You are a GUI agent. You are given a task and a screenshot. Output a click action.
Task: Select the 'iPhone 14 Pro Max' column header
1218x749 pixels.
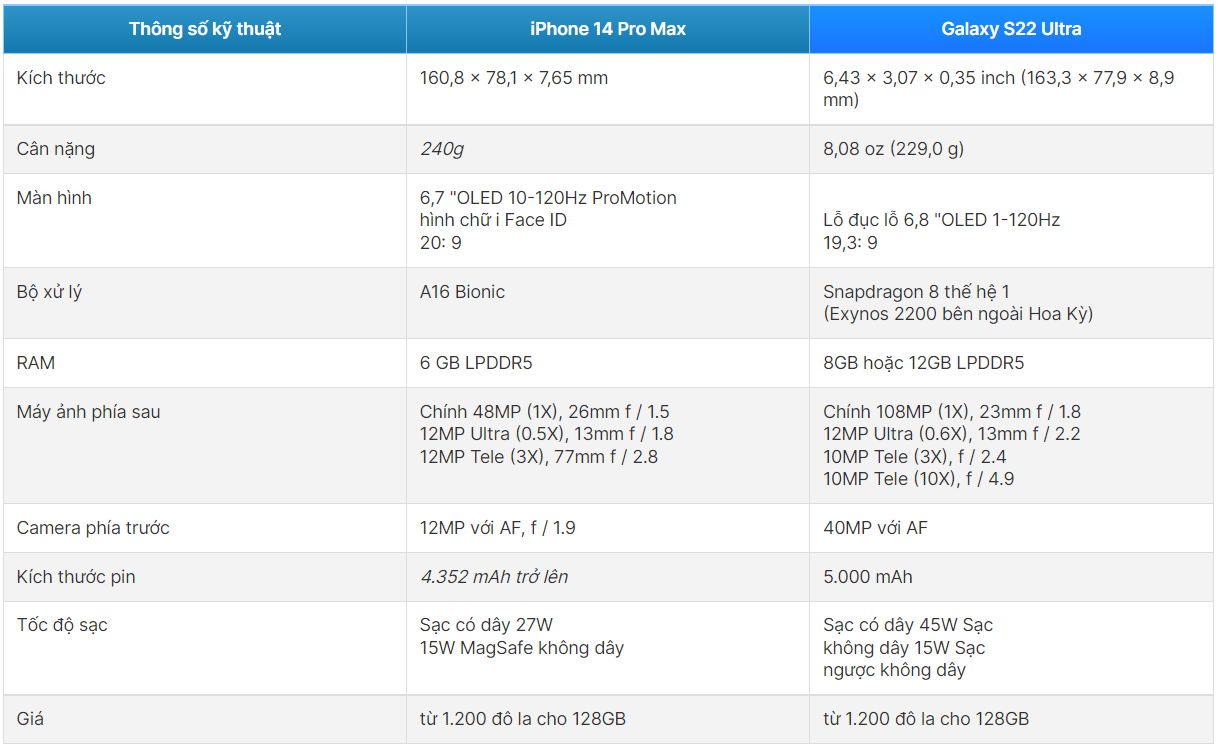click(x=608, y=29)
